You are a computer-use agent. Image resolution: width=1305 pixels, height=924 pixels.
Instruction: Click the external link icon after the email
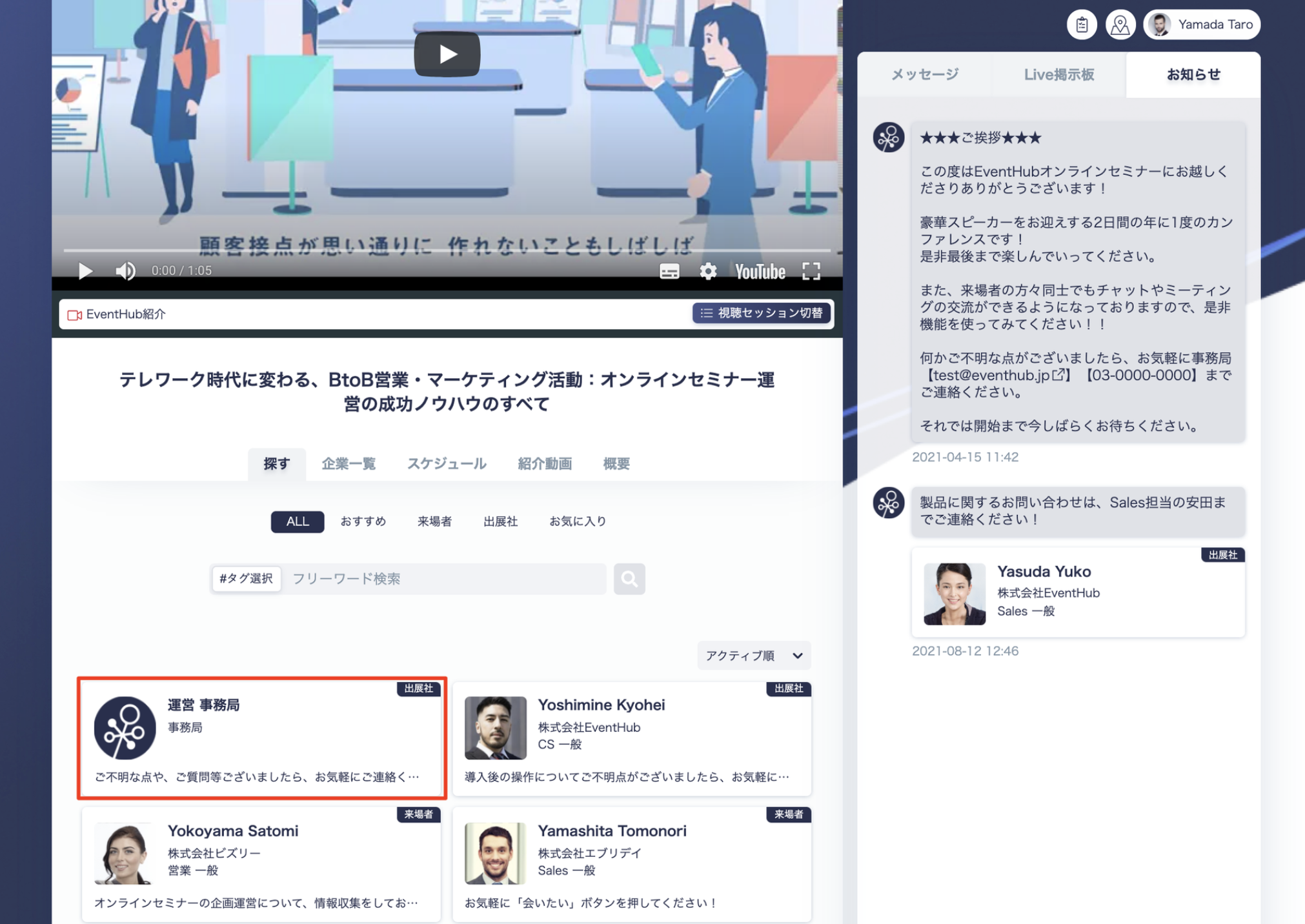click(x=1058, y=374)
